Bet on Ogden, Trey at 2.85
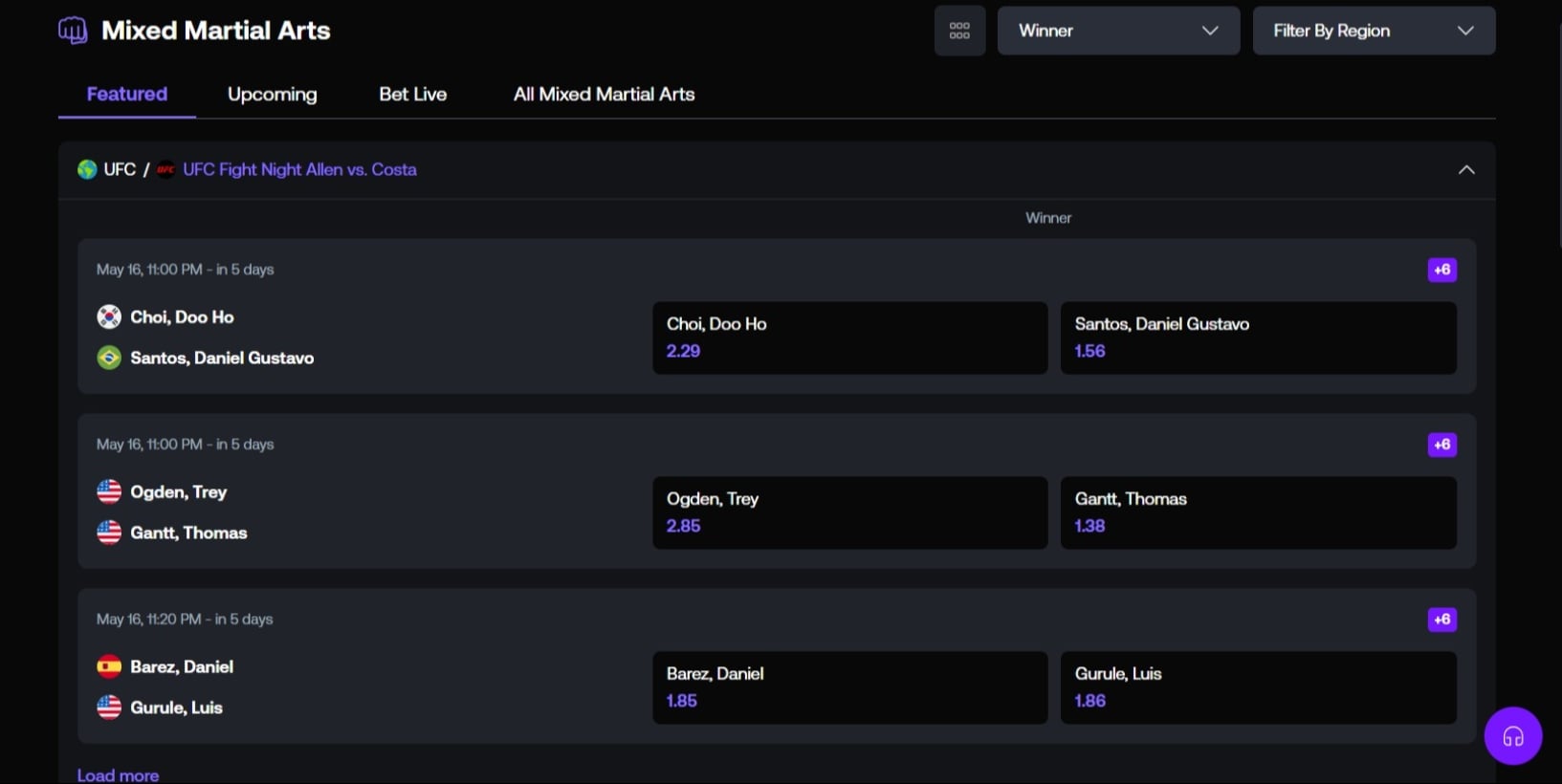The height and width of the screenshot is (784, 1562). (850, 512)
